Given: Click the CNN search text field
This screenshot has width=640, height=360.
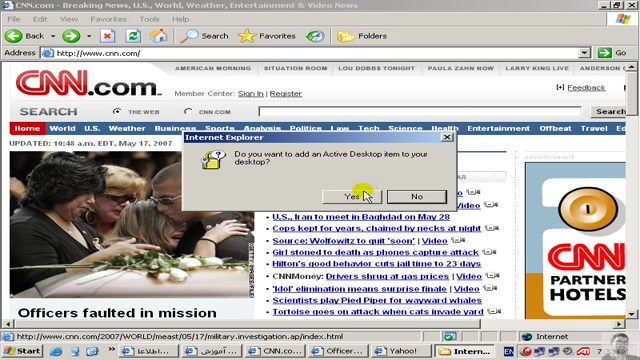Looking at the screenshot, I should (x=420, y=111).
